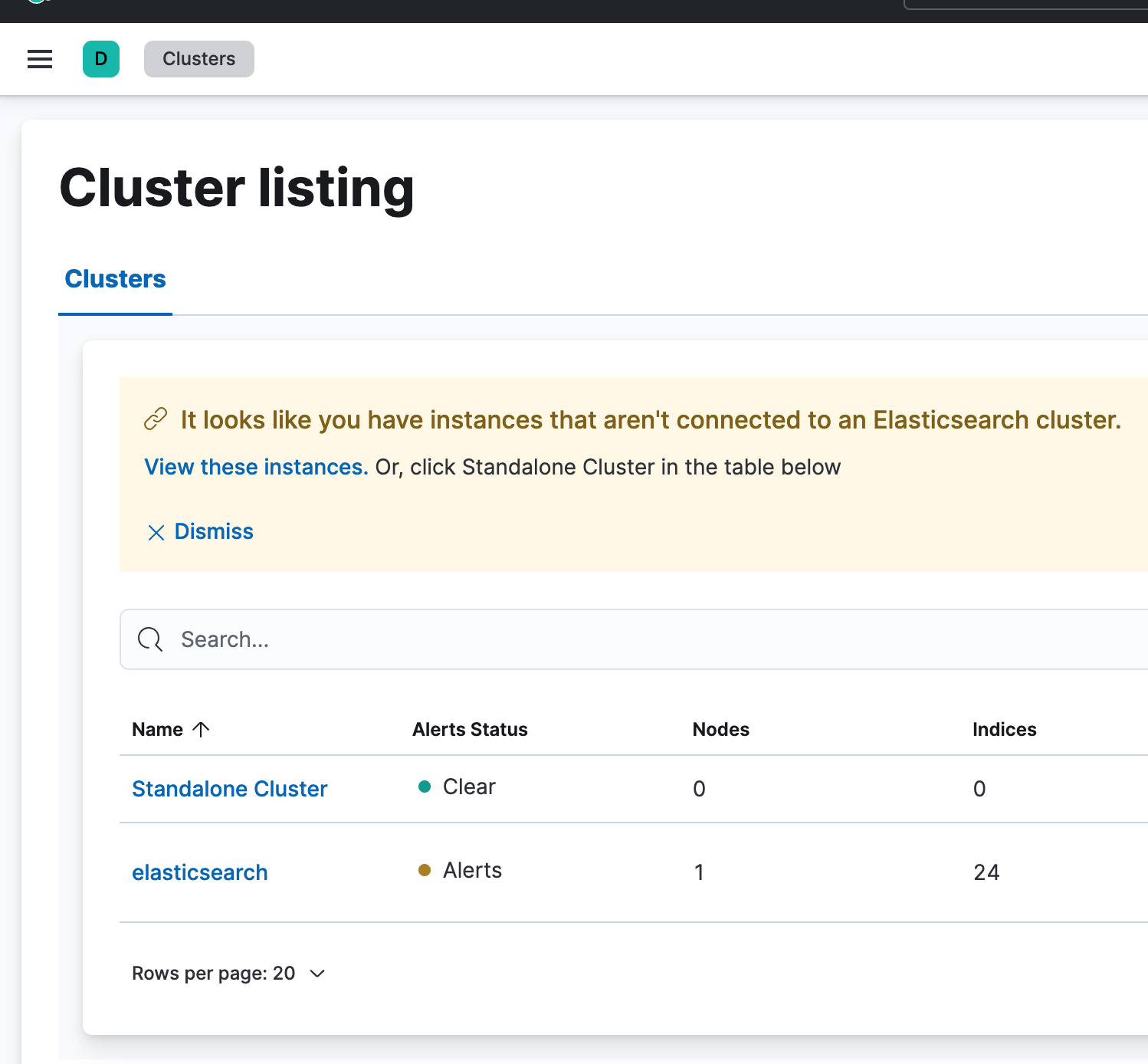Click the broken link icon in the warning banner
This screenshot has width=1148, height=1064.
[x=156, y=419]
